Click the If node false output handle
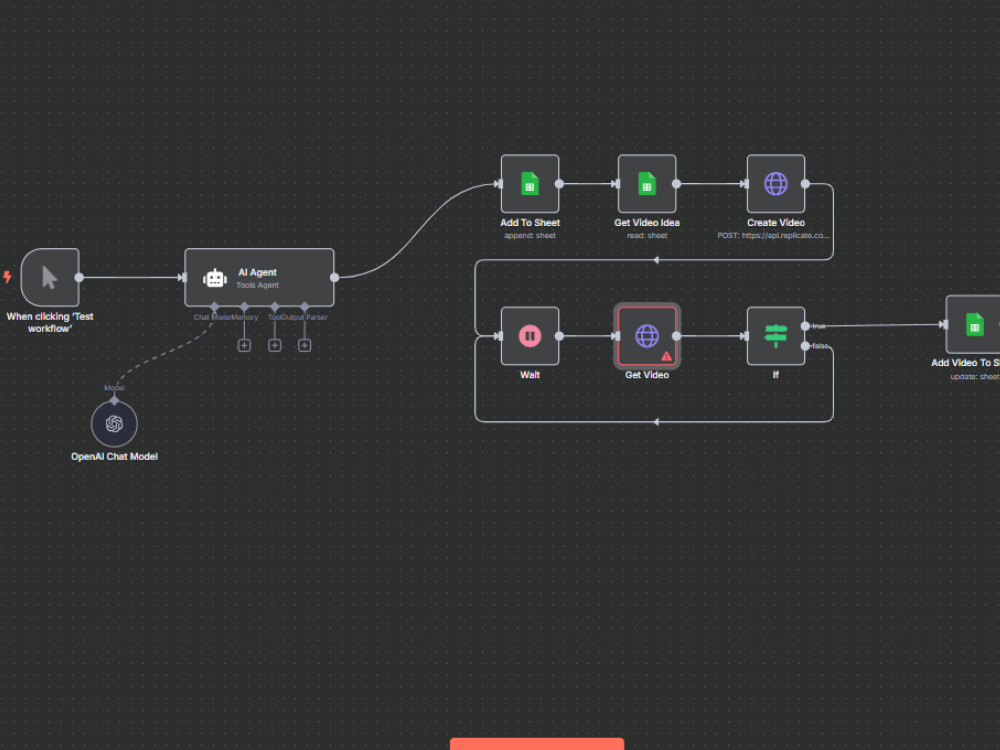The width and height of the screenshot is (1000, 750). click(x=805, y=346)
